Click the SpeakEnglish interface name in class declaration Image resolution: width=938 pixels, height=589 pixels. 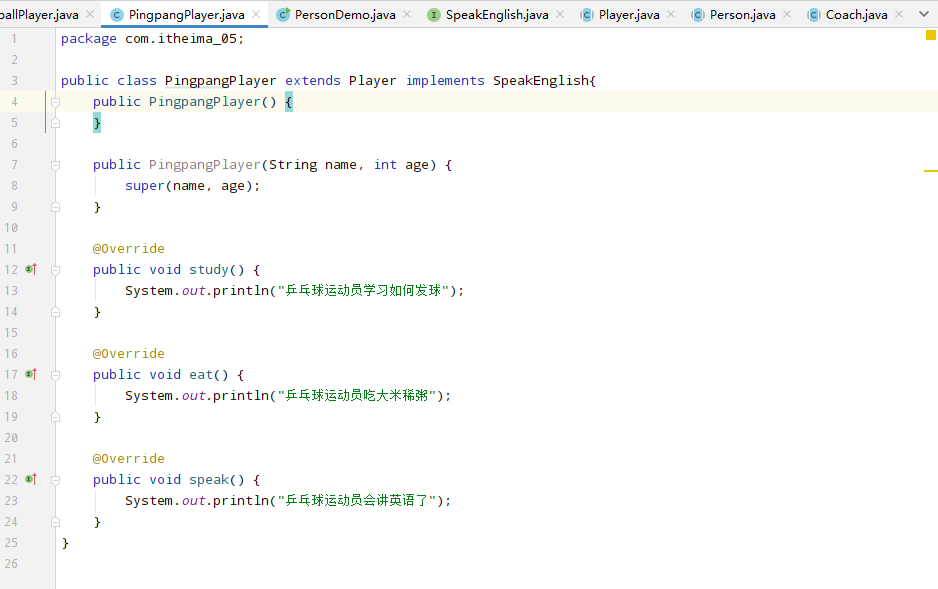click(541, 81)
